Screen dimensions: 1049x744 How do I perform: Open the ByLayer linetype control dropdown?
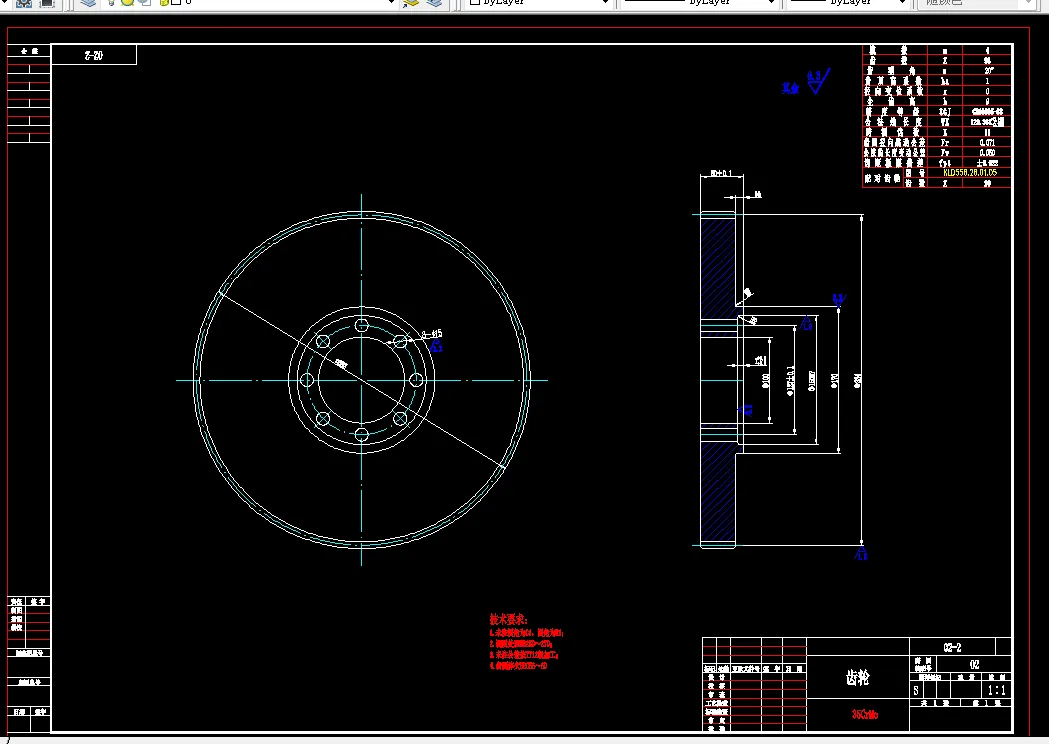pos(771,3)
